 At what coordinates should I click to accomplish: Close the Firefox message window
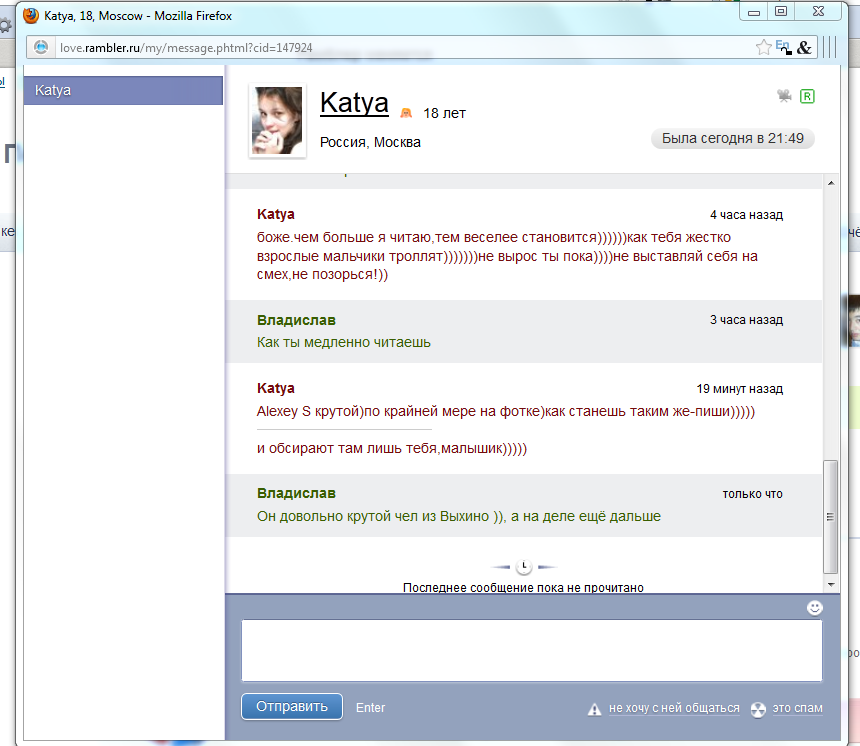click(x=818, y=12)
